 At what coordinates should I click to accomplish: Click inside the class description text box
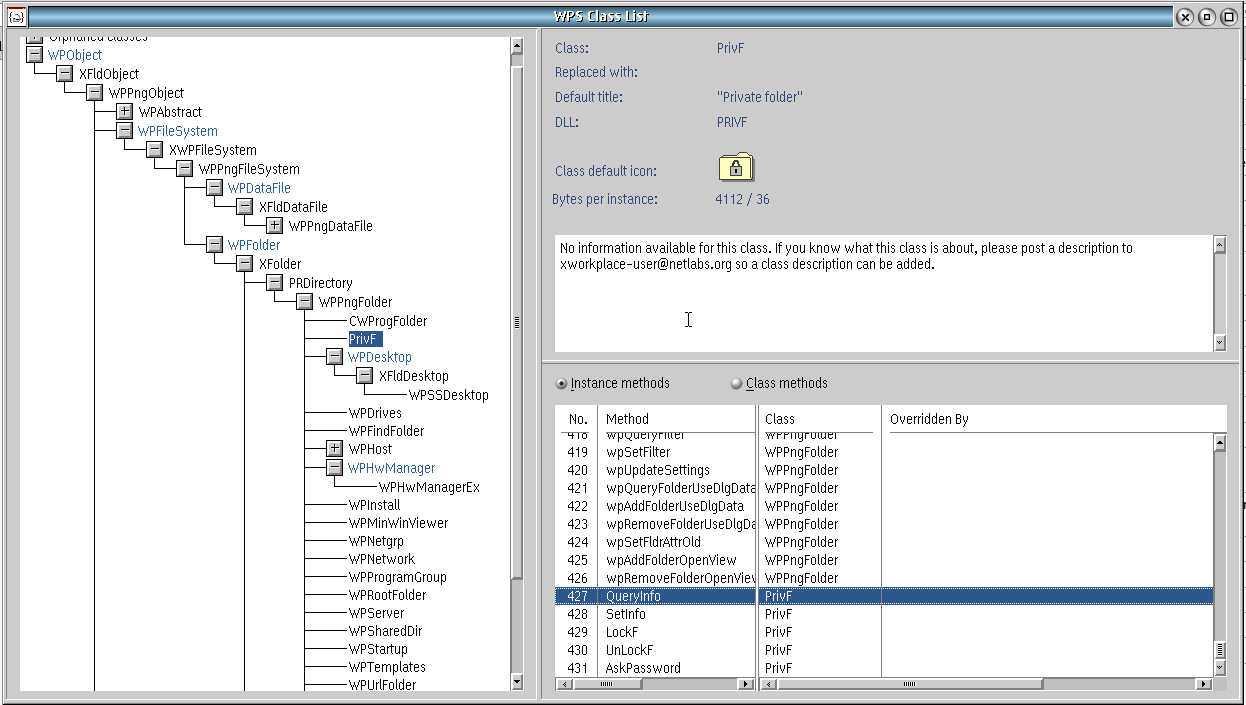(884, 293)
